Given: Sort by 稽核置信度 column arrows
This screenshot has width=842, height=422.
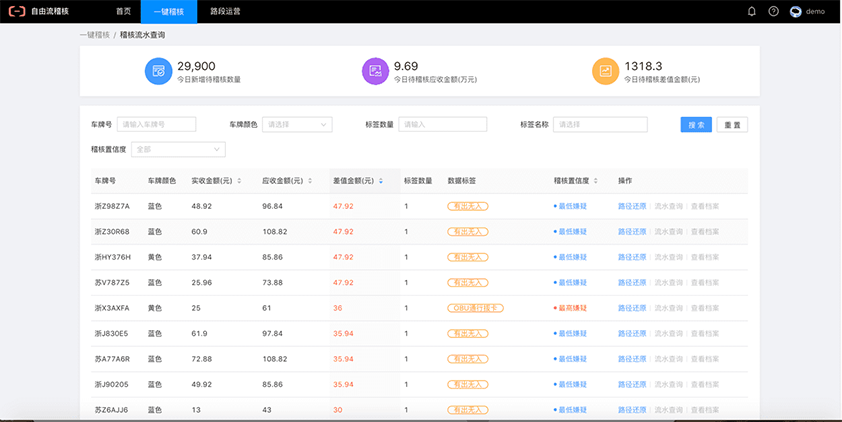Looking at the screenshot, I should coord(596,181).
